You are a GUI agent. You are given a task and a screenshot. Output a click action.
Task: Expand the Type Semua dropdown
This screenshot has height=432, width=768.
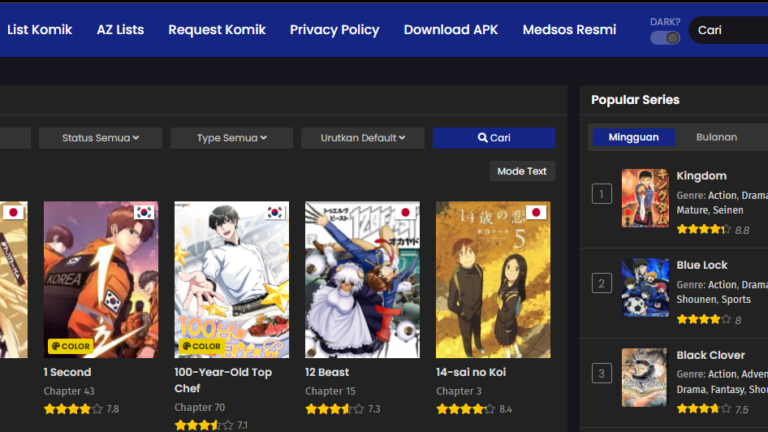point(231,138)
